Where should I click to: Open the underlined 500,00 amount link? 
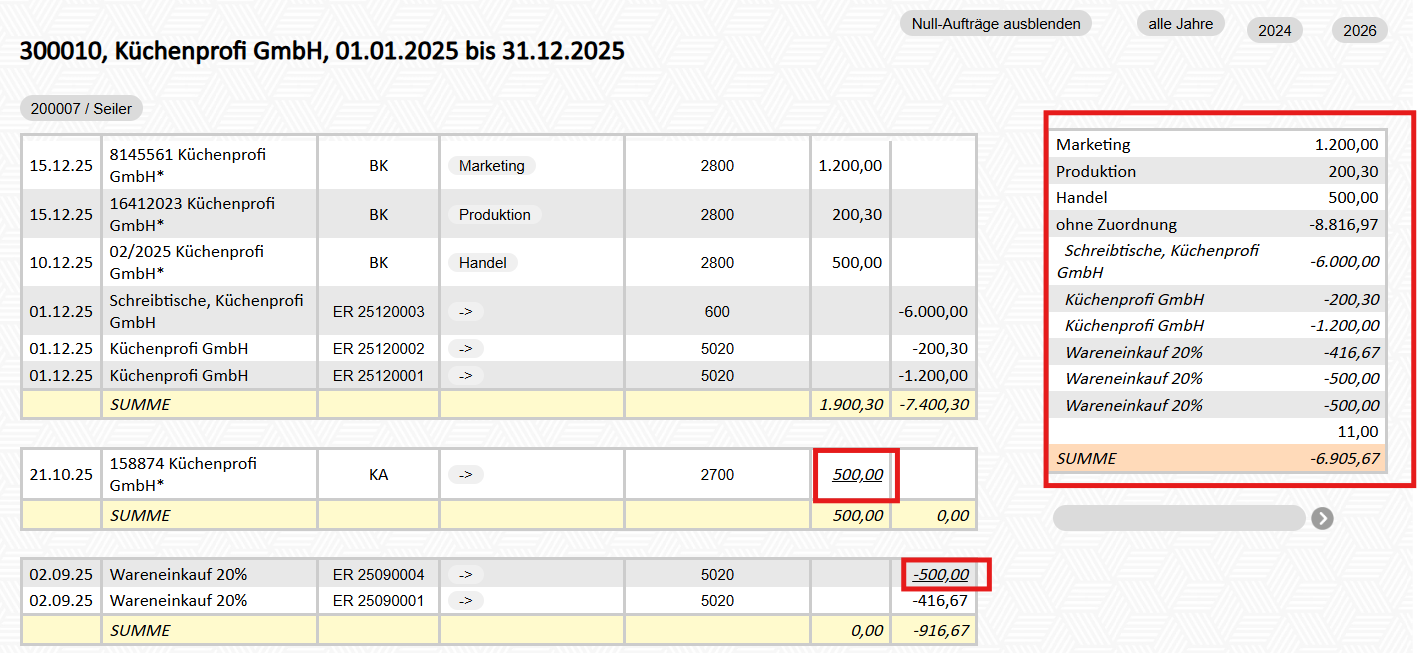click(x=857, y=475)
